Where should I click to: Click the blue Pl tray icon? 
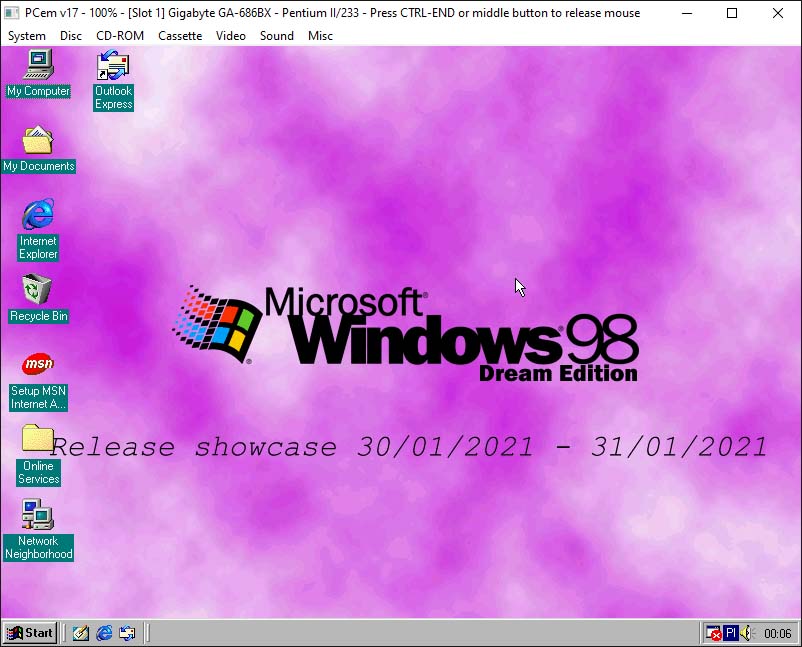click(x=731, y=633)
